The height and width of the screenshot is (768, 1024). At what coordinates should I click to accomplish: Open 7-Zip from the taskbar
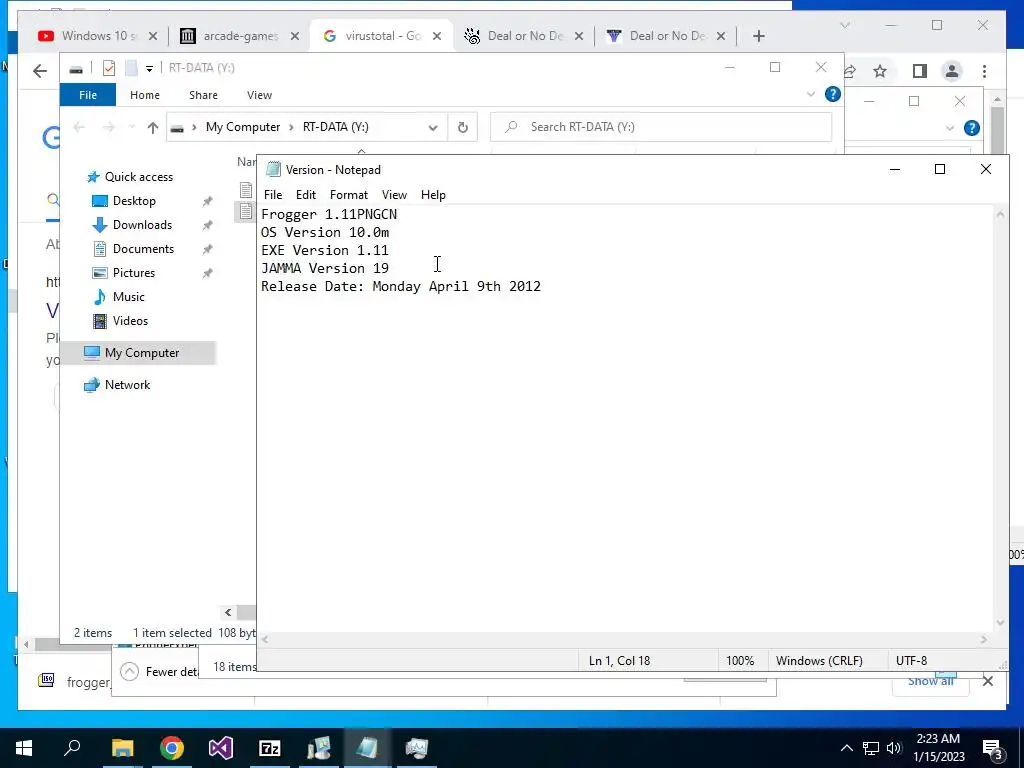point(270,748)
